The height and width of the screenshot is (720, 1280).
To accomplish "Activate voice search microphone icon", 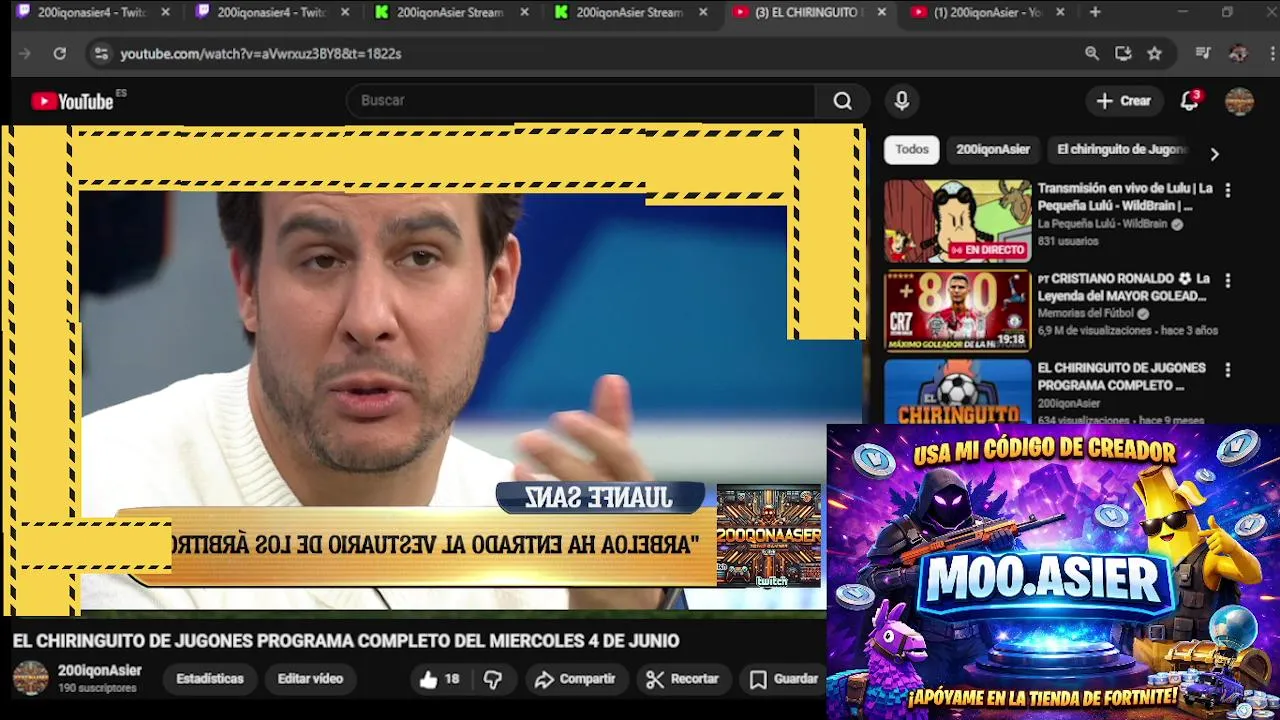I will pos(902,101).
